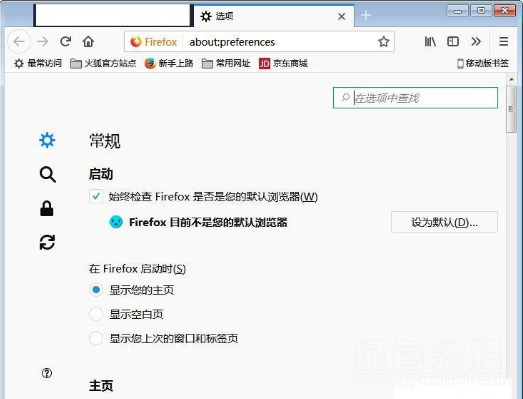Bookmark this page with the star
523x399 pixels.
click(x=384, y=42)
